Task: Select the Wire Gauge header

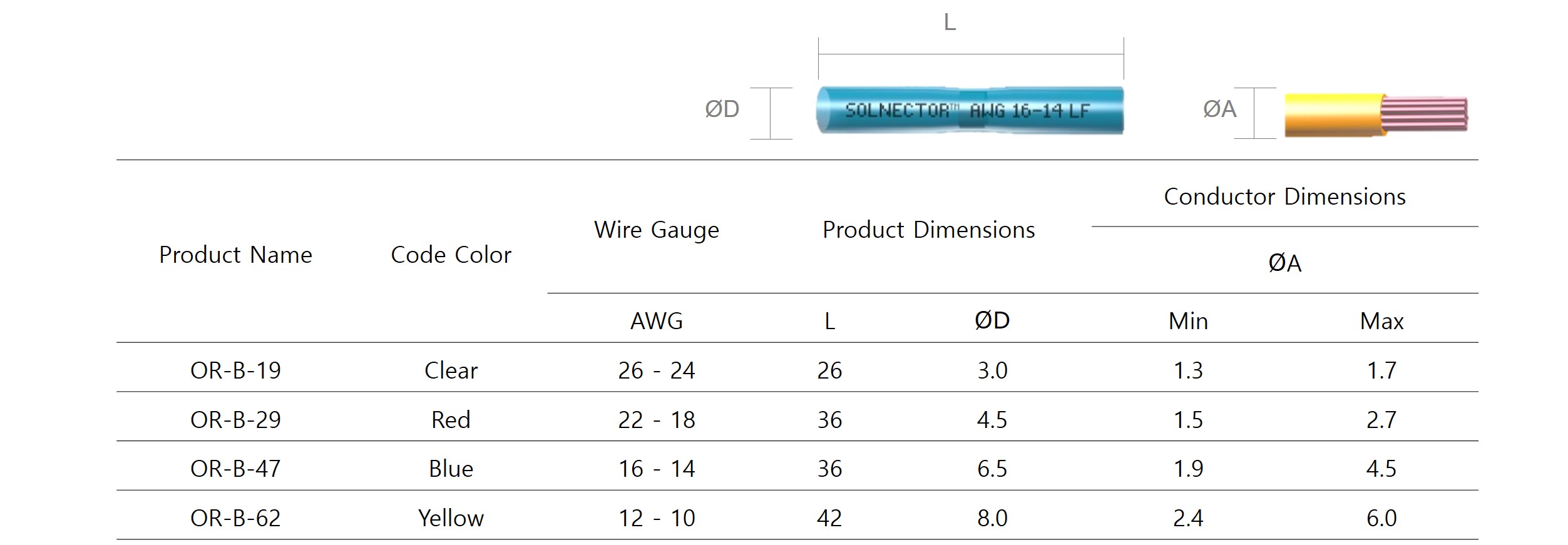Action: (656, 230)
